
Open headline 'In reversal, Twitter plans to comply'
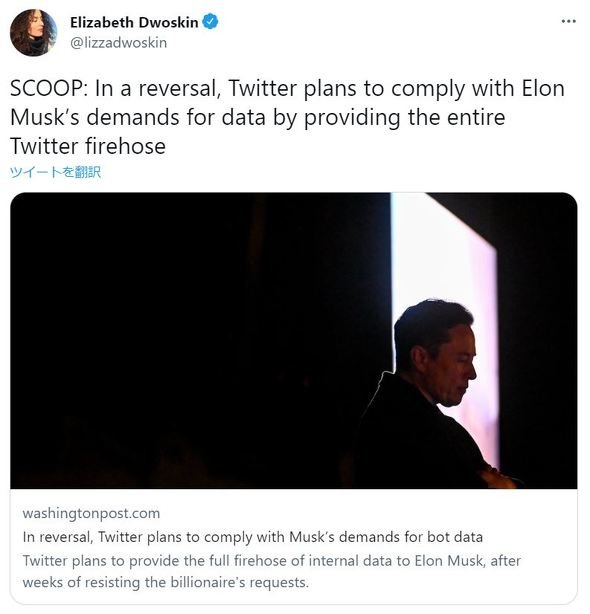point(253,537)
